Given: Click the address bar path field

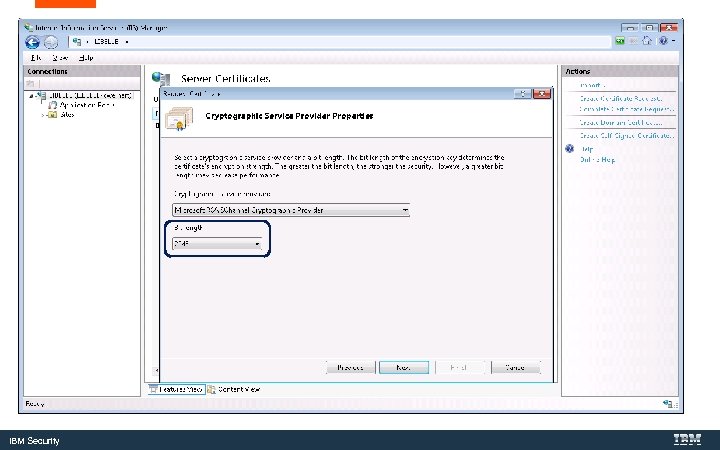Looking at the screenshot, I should pos(340,42).
